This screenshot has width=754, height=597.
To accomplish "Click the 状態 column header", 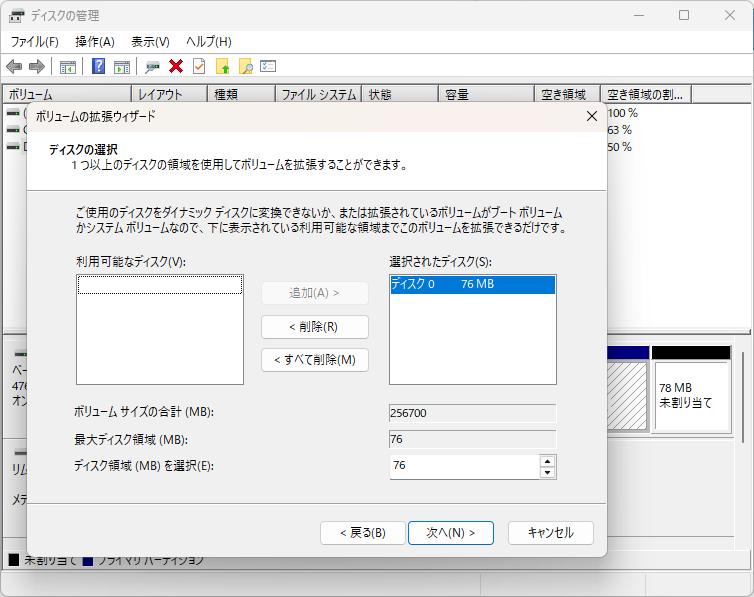I will pyautogui.click(x=400, y=94).
